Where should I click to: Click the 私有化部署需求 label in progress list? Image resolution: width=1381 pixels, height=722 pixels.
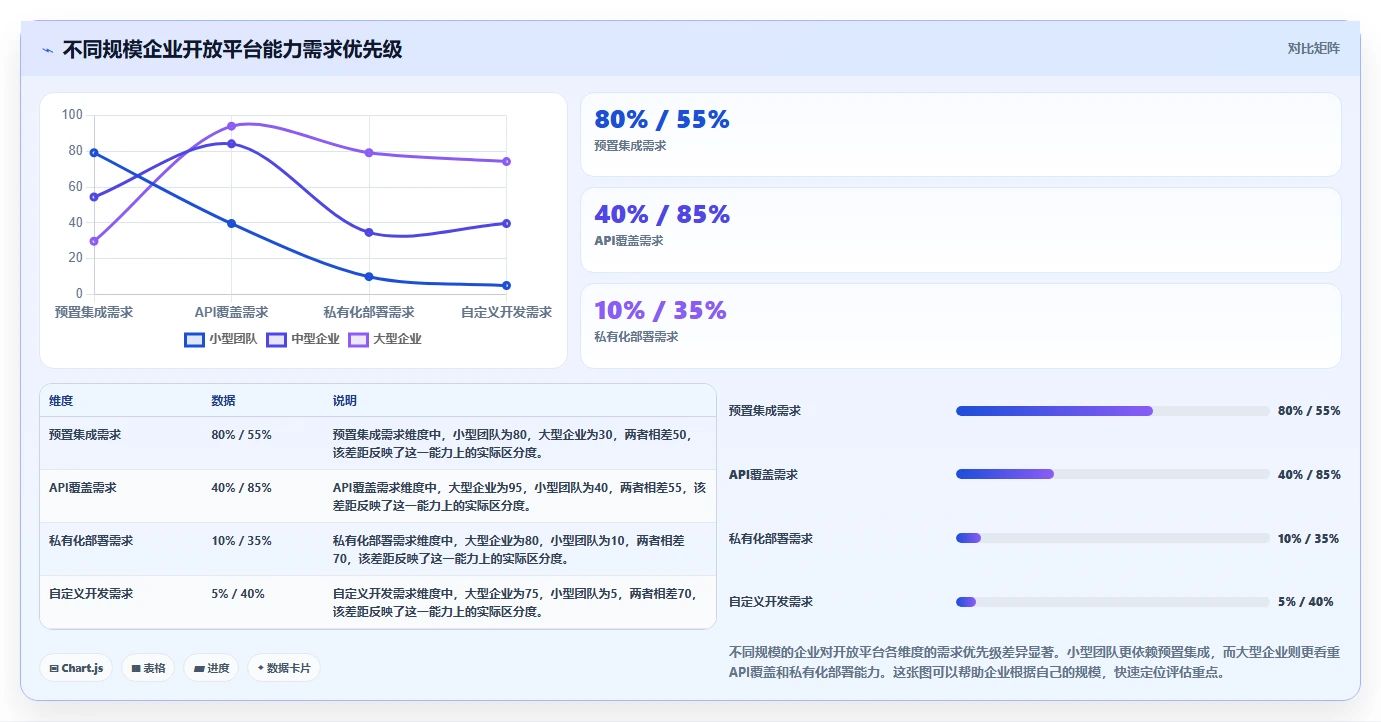pos(771,538)
